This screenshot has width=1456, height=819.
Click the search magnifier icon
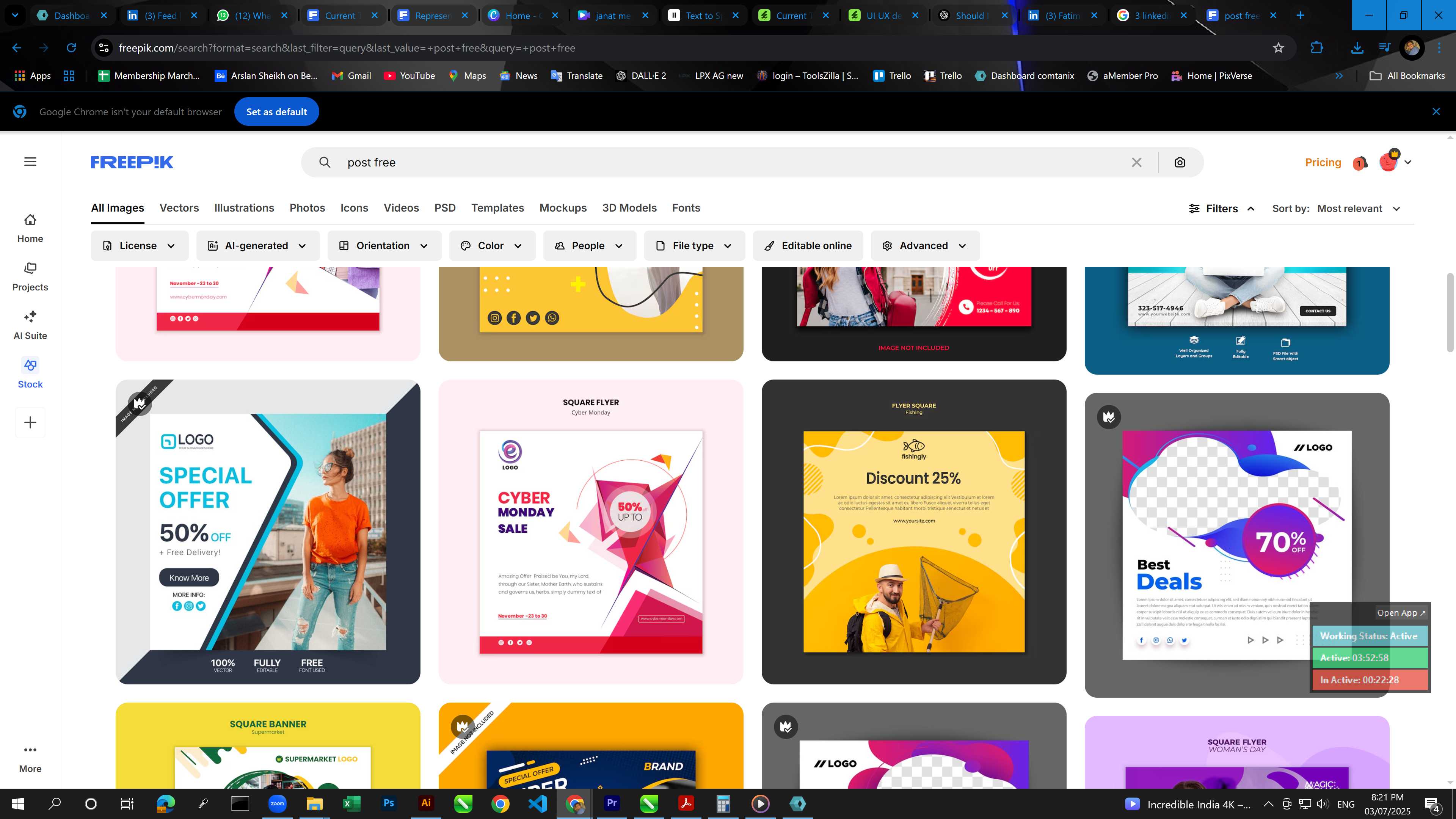pos(325,162)
